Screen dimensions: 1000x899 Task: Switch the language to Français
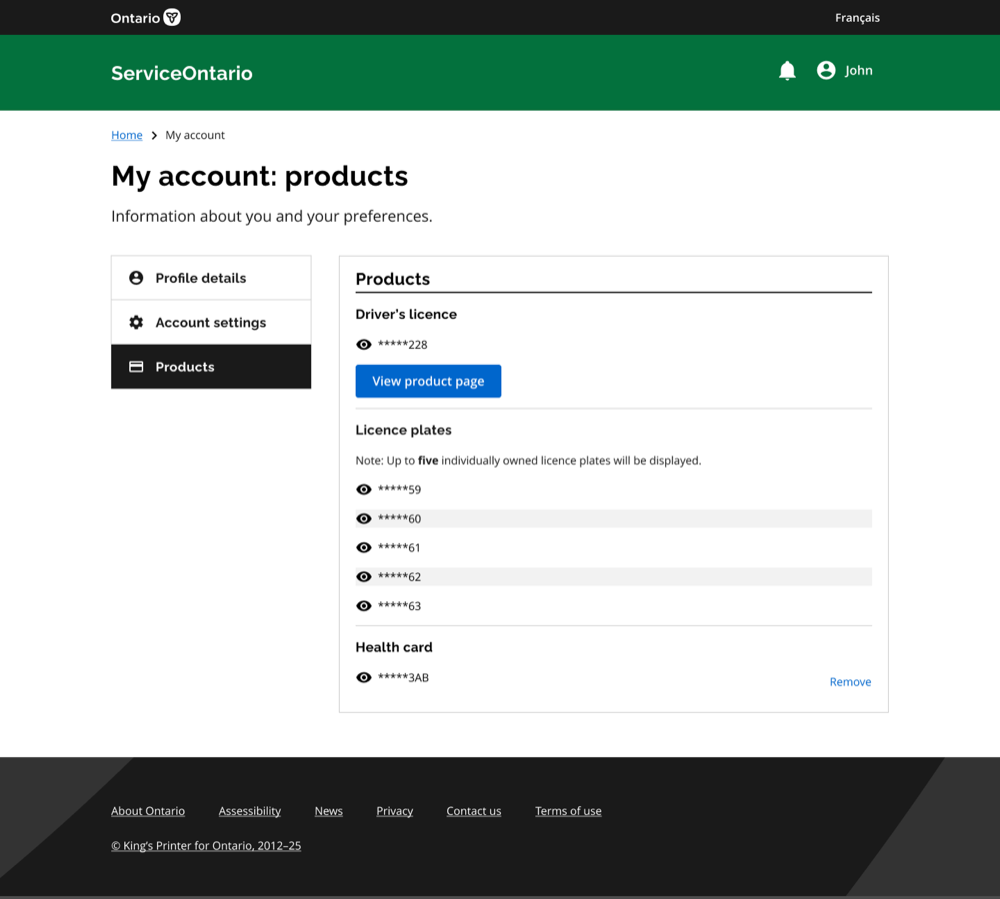tap(857, 18)
